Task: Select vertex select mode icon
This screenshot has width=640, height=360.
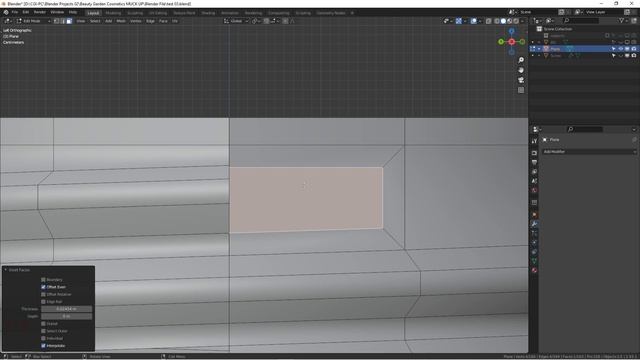Action: pos(57,21)
